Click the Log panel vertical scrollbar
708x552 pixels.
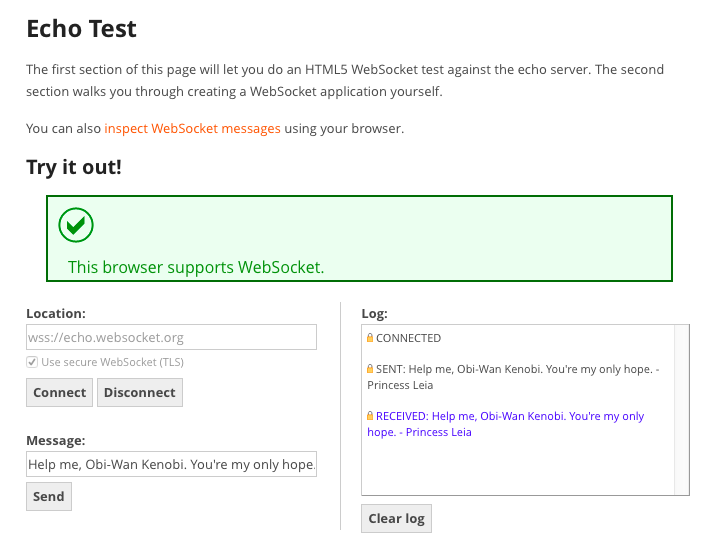click(x=682, y=409)
